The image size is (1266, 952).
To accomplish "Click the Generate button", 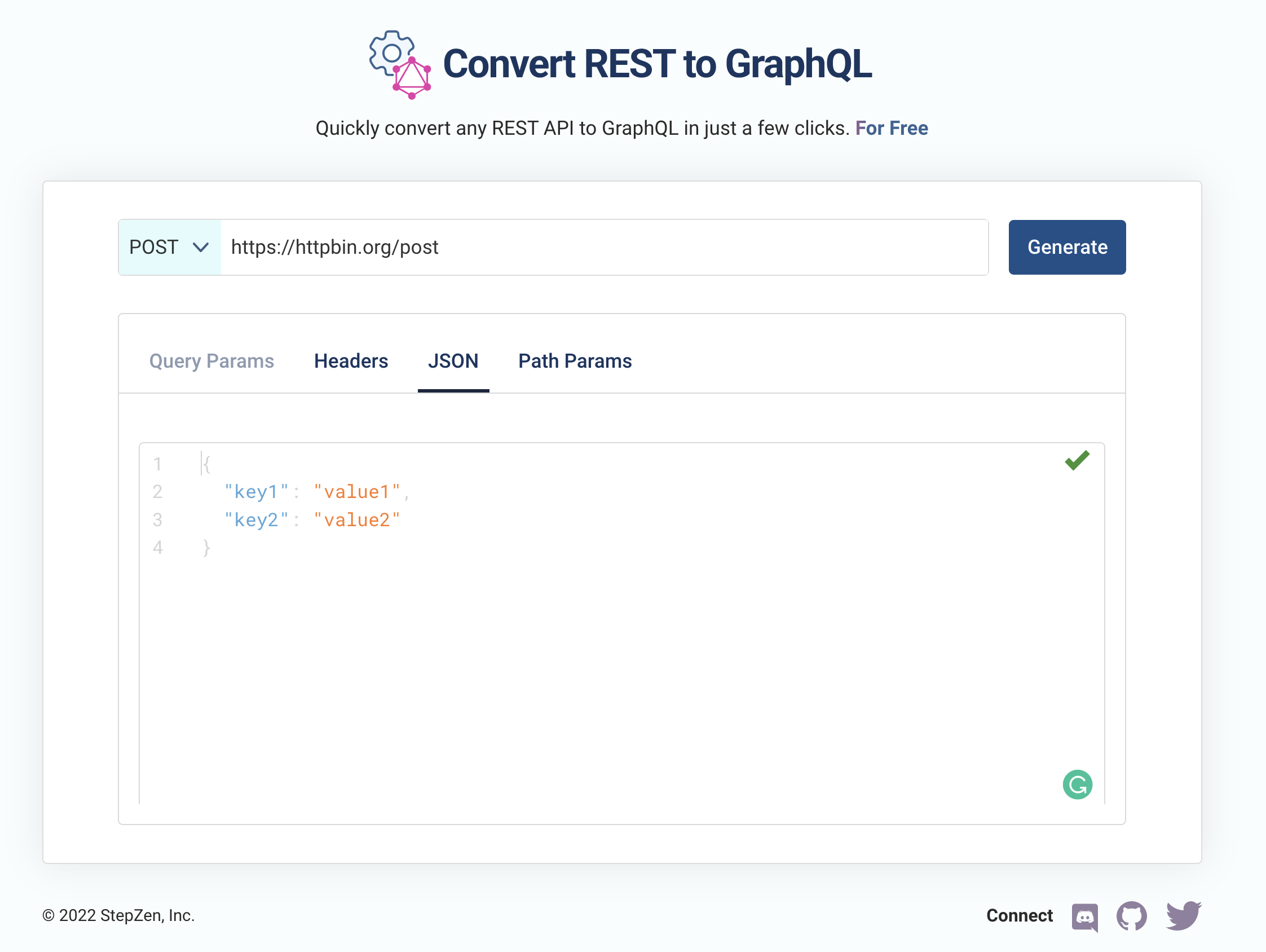I will [x=1067, y=247].
